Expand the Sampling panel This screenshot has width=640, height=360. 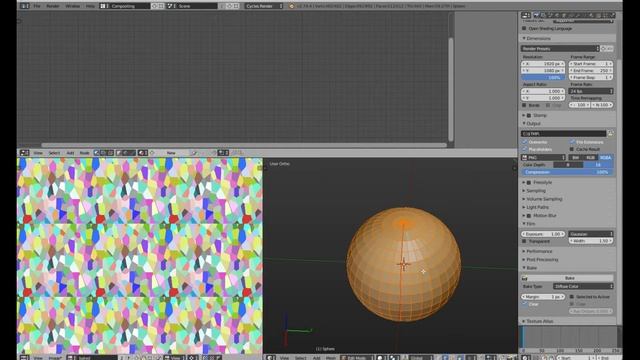536,191
